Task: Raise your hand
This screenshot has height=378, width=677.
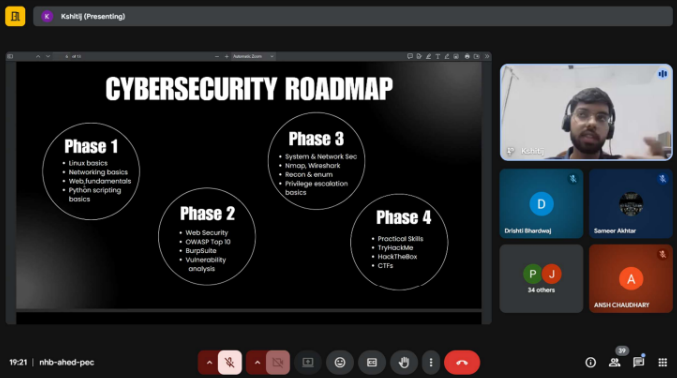Action: tap(404, 362)
